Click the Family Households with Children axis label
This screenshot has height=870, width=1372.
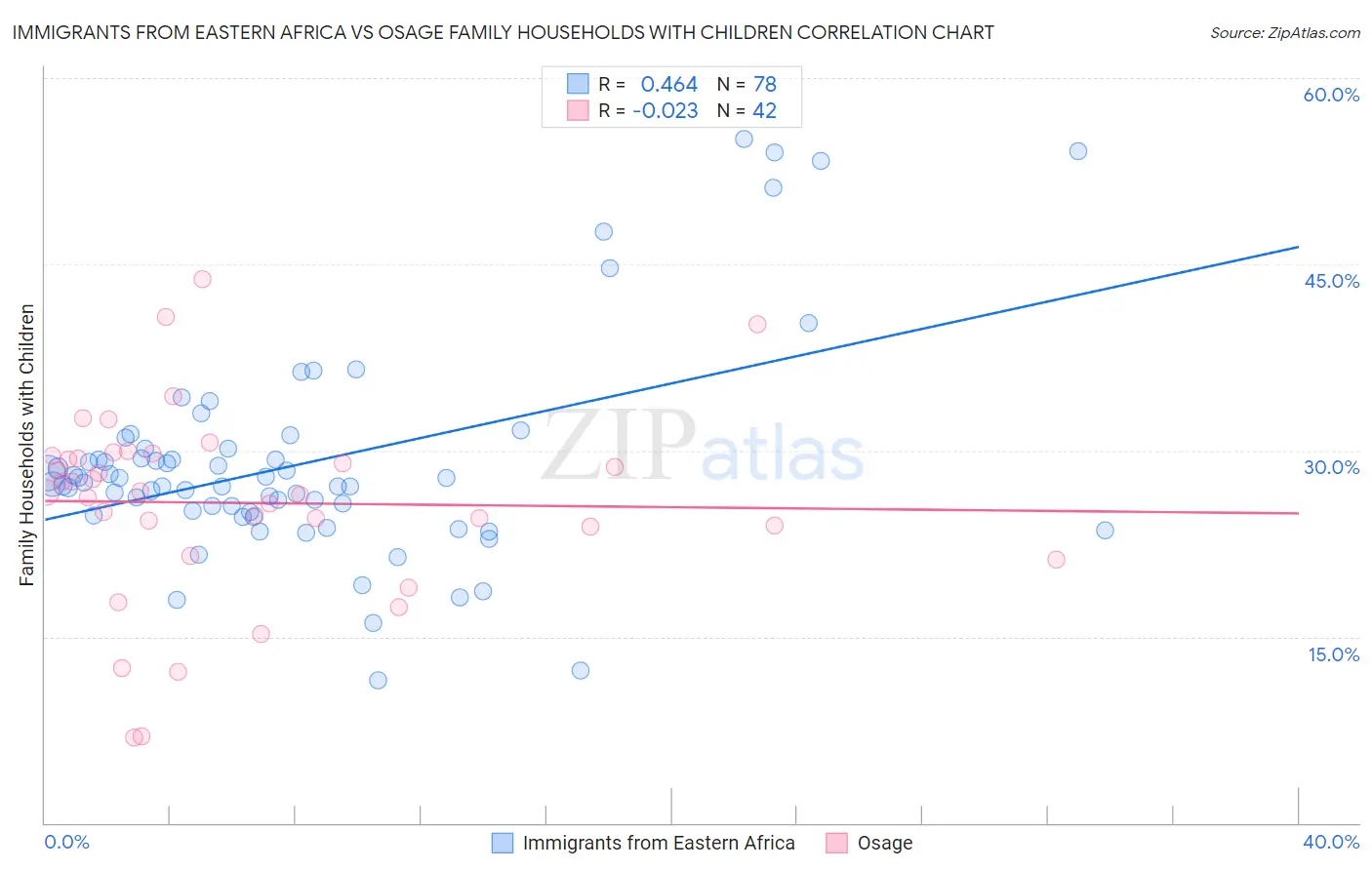[26, 445]
